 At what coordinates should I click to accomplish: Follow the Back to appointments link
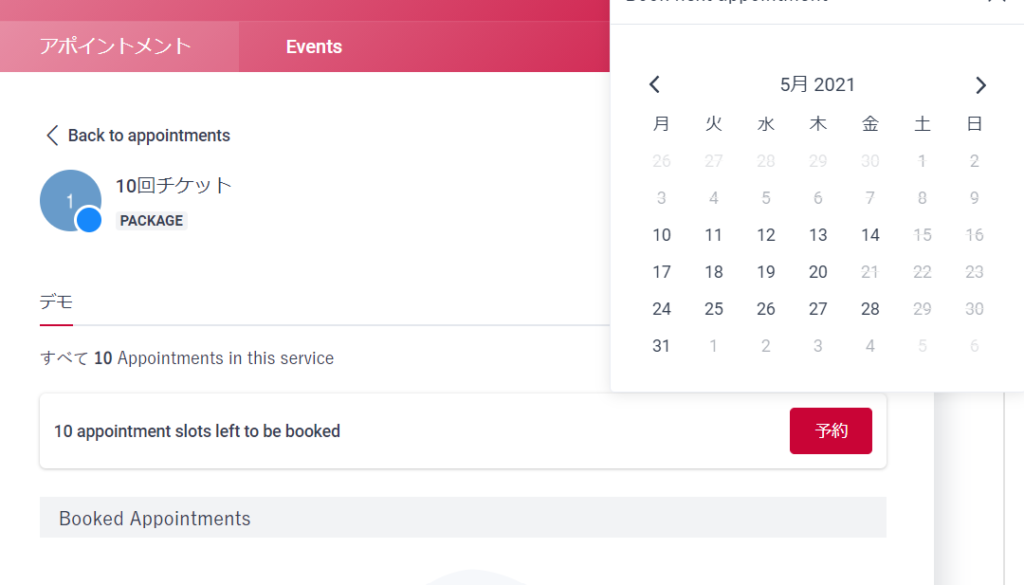(149, 135)
